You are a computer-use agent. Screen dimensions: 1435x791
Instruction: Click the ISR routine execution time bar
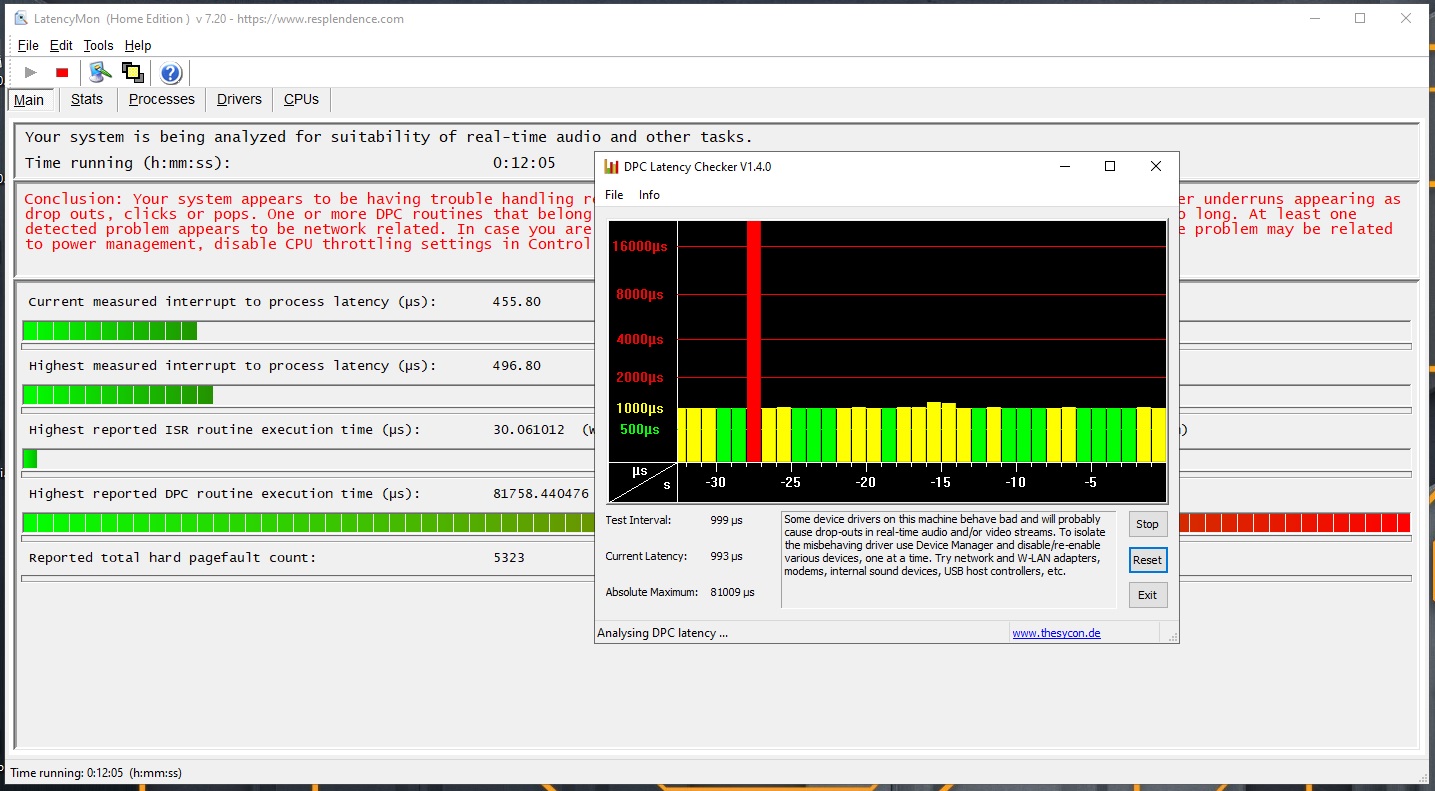pos(30,459)
